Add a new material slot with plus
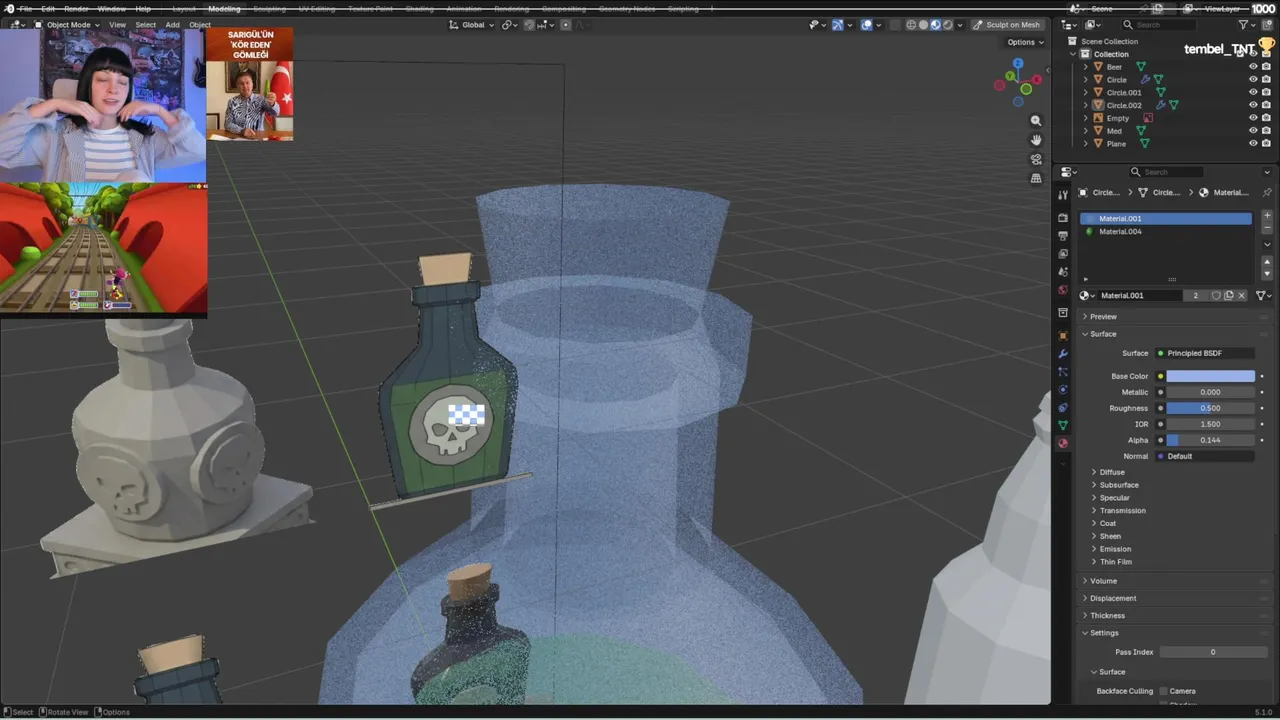This screenshot has width=1280, height=720. click(x=1267, y=215)
